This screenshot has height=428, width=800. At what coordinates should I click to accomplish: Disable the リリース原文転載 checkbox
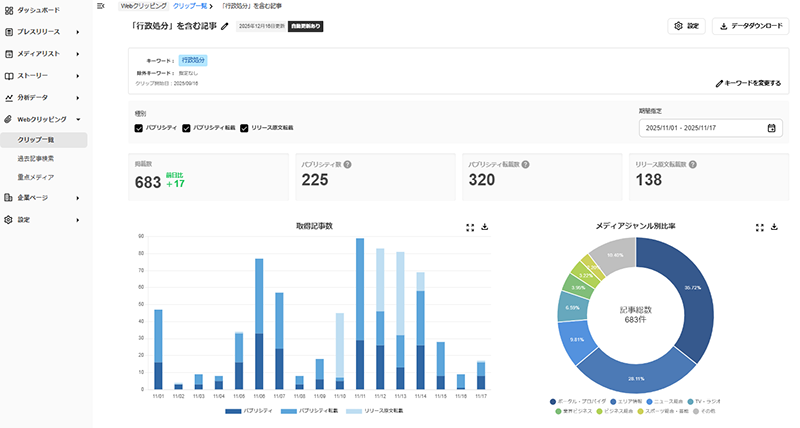[x=243, y=128]
